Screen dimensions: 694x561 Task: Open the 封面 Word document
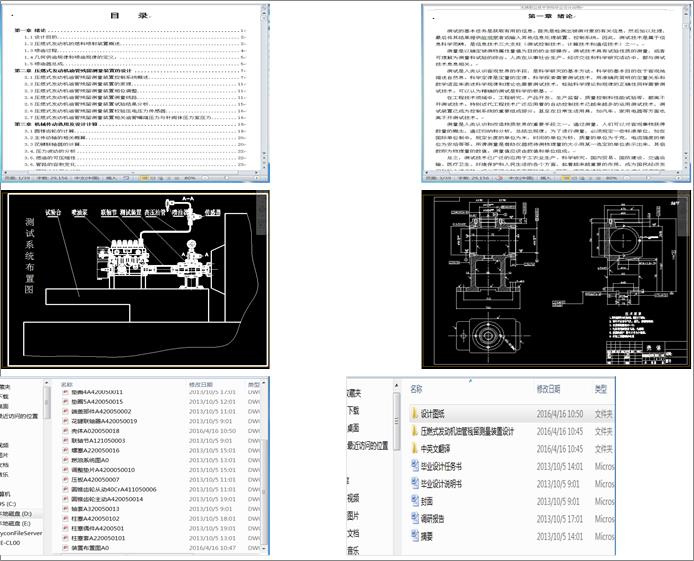pyautogui.click(x=427, y=501)
